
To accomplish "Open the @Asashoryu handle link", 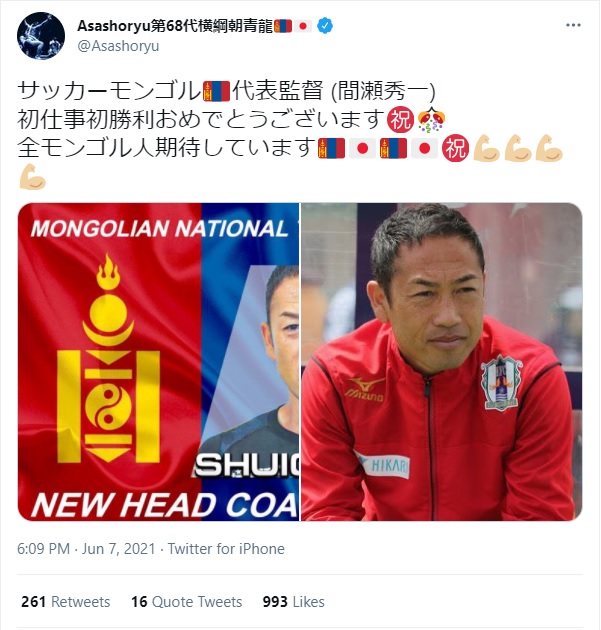I will pos(118,46).
